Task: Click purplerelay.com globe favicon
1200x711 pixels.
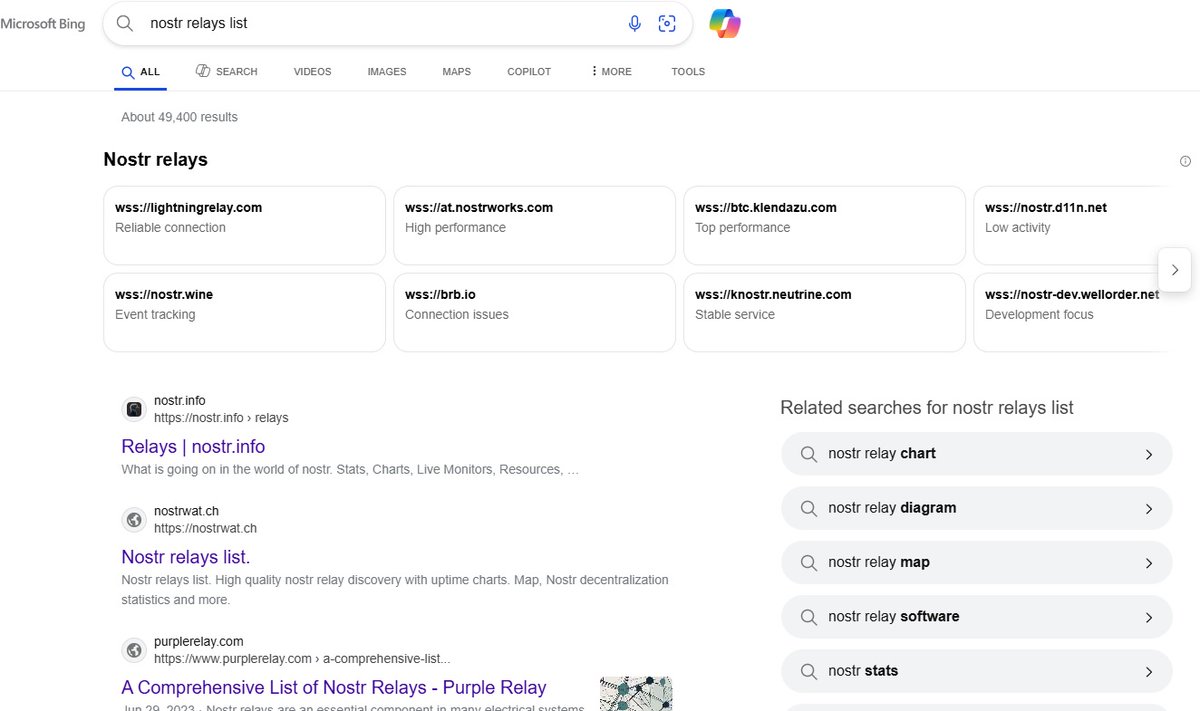Action: coord(134,650)
